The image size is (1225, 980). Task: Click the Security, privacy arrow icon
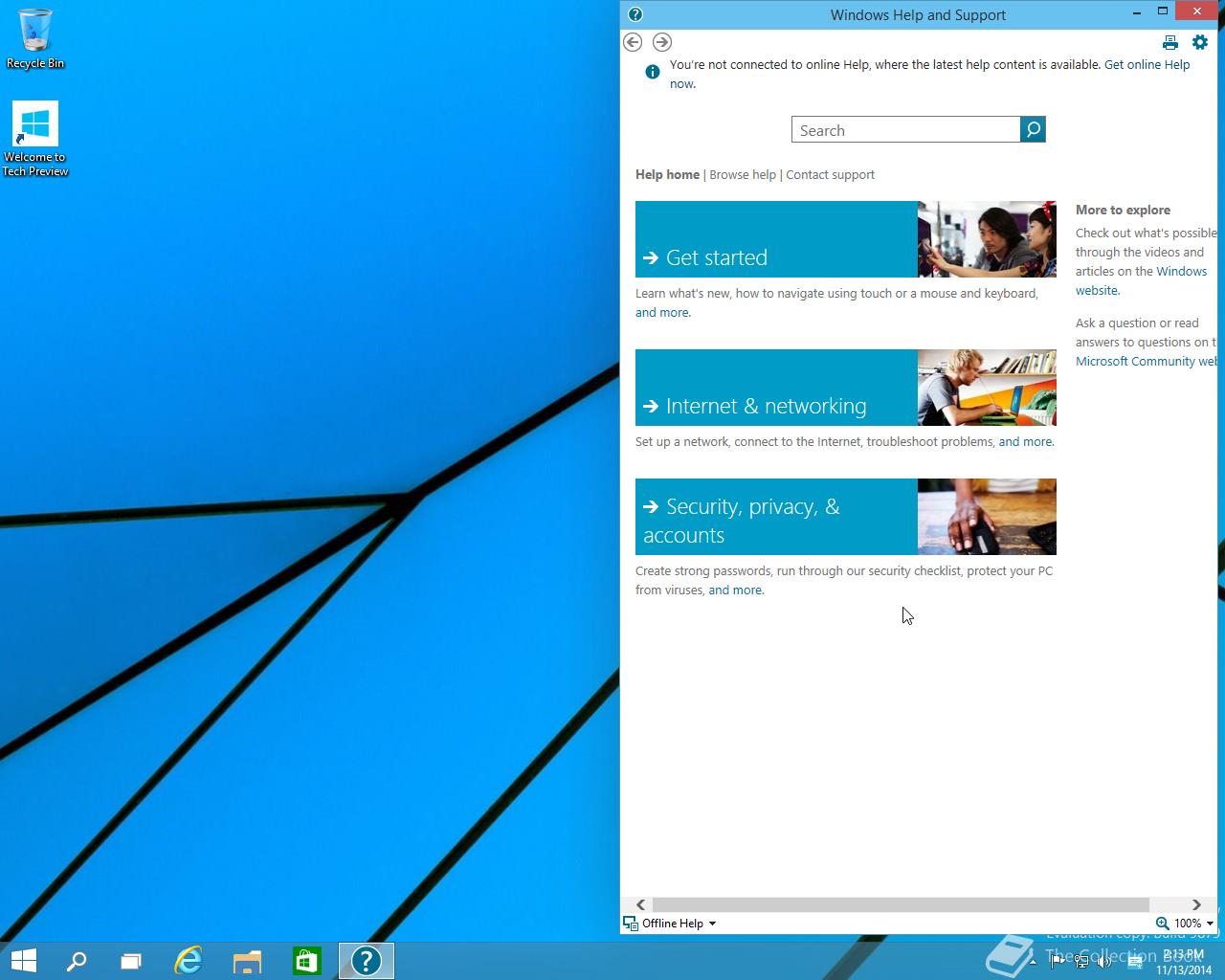651,506
